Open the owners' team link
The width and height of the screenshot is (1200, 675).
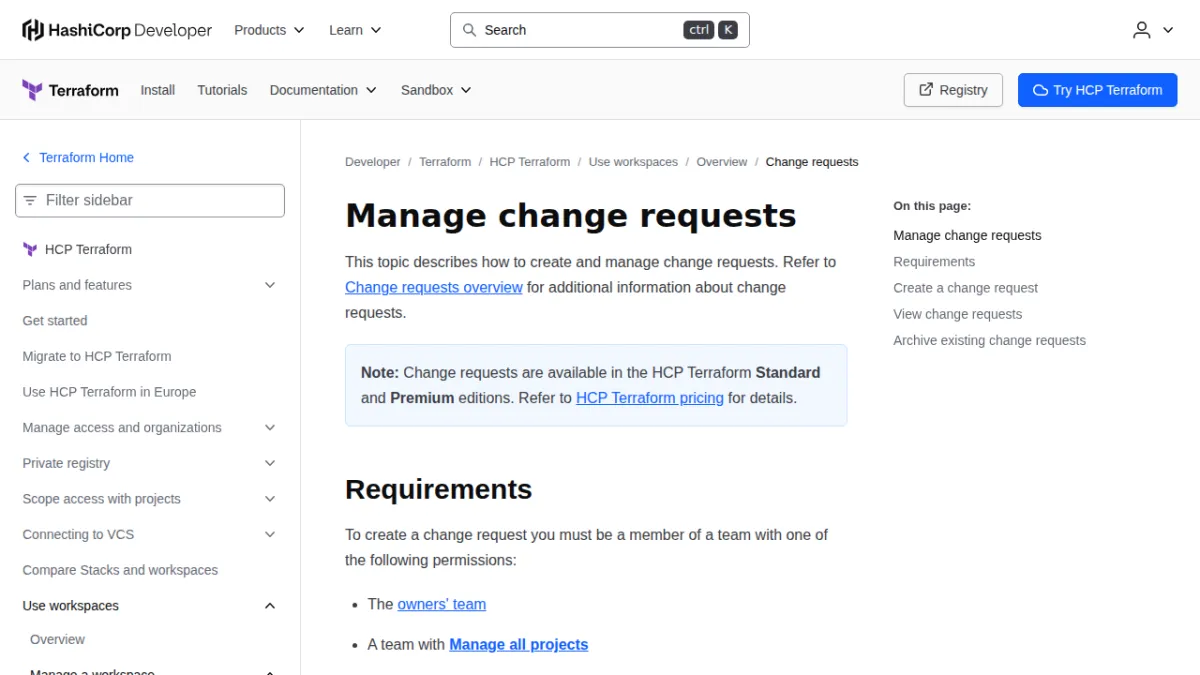click(x=442, y=604)
